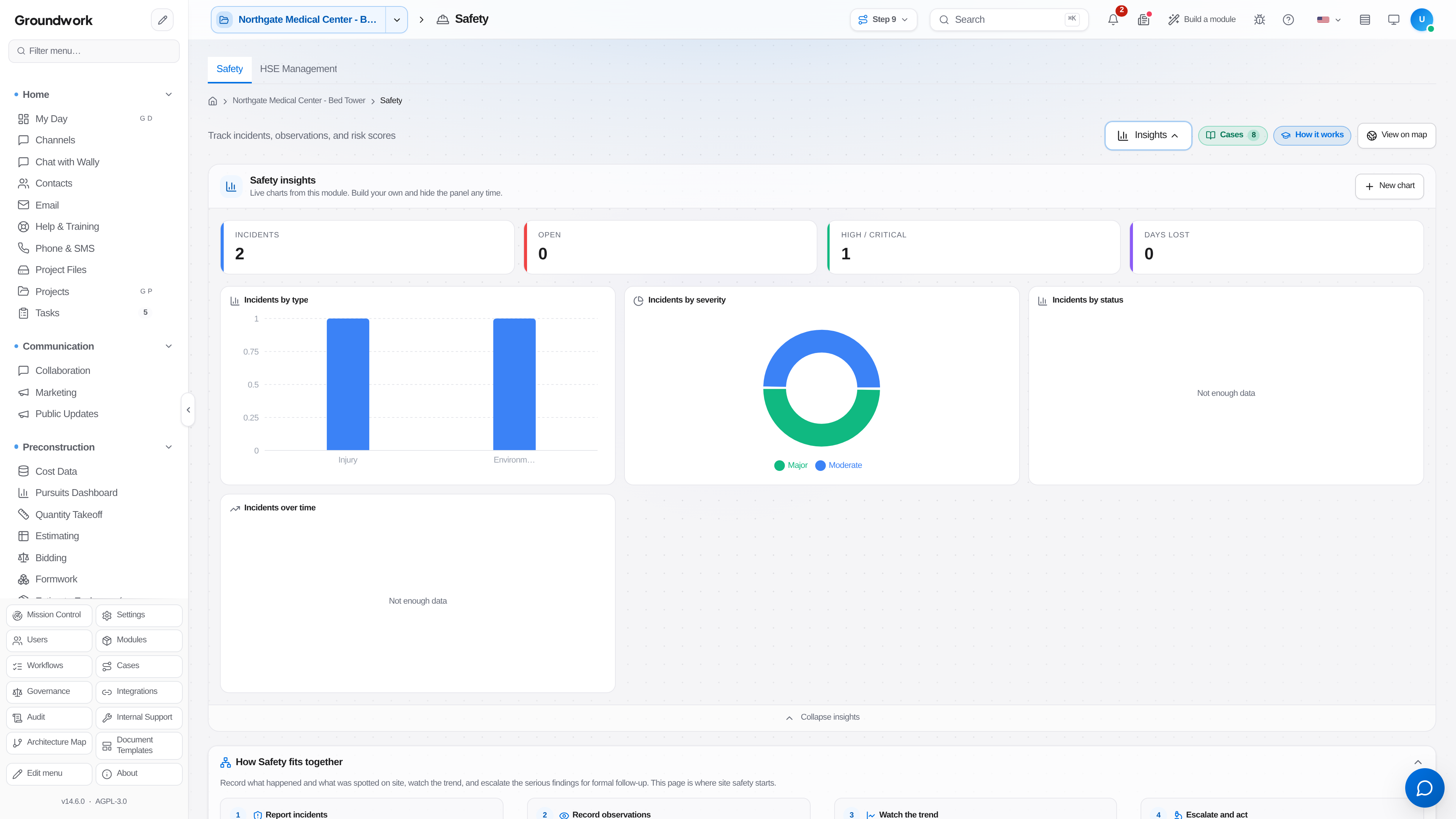This screenshot has height=819, width=1456.
Task: Click Northgate Medical Center breadcrumb link
Action: point(298,100)
